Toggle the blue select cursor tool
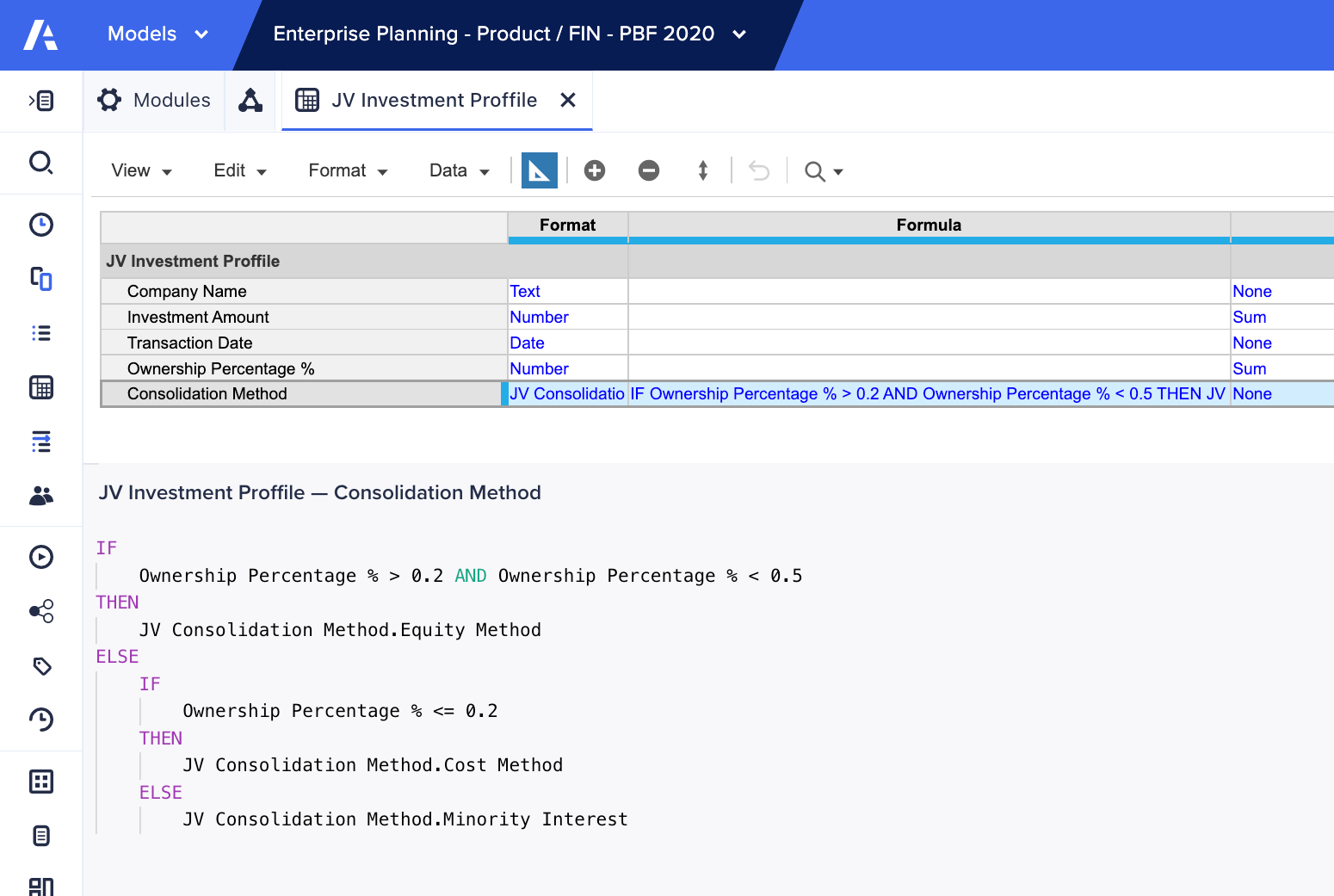The height and width of the screenshot is (896, 1334). (539, 170)
